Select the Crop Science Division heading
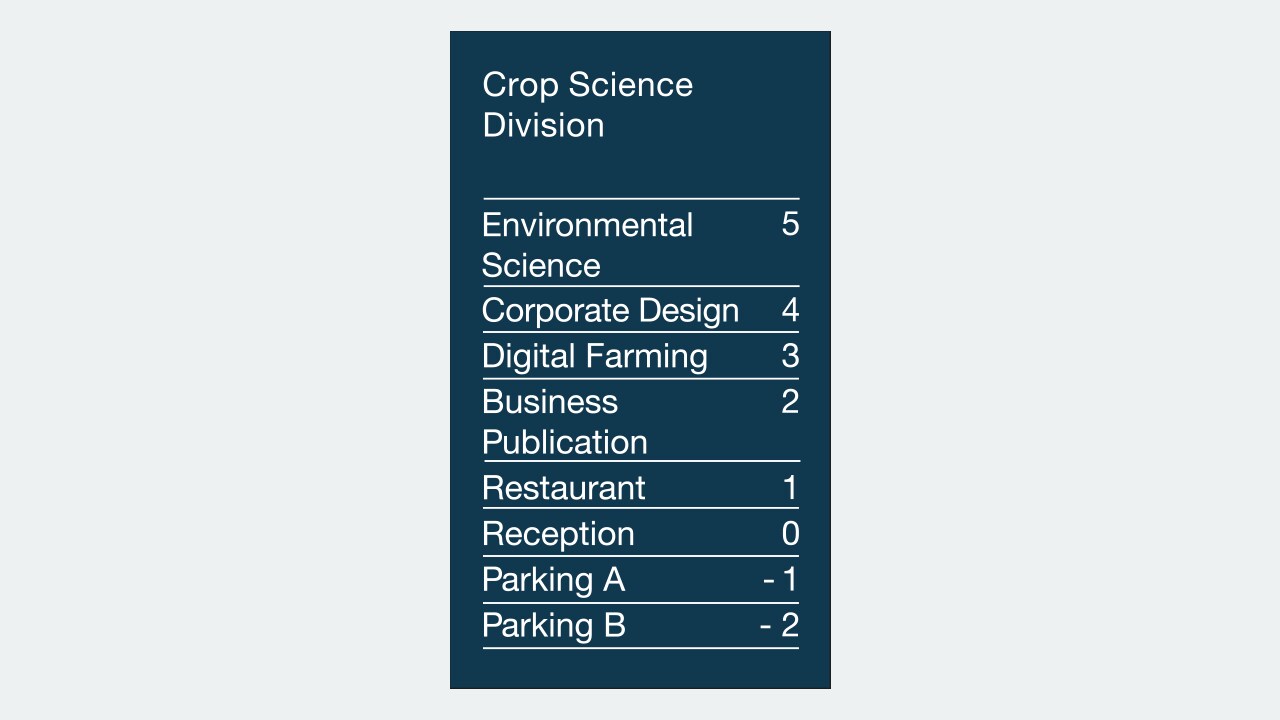Screen dimensions: 1280x720 [587, 105]
